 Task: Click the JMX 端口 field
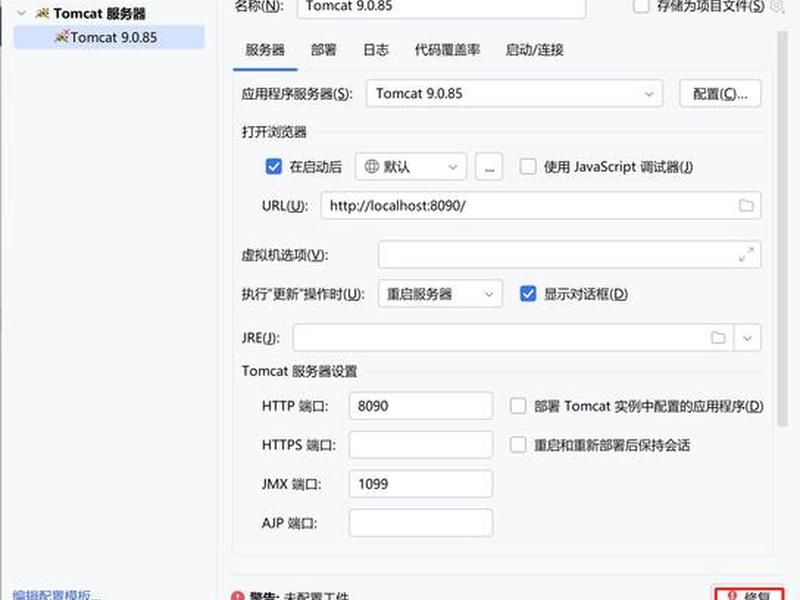click(421, 484)
